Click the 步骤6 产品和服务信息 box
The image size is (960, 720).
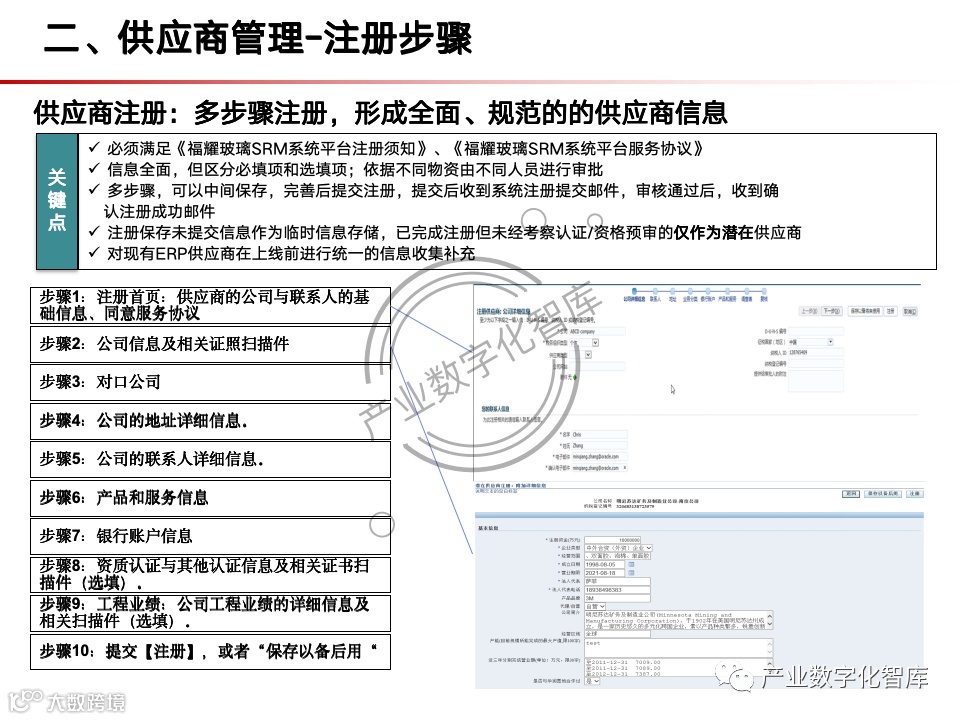click(210, 498)
